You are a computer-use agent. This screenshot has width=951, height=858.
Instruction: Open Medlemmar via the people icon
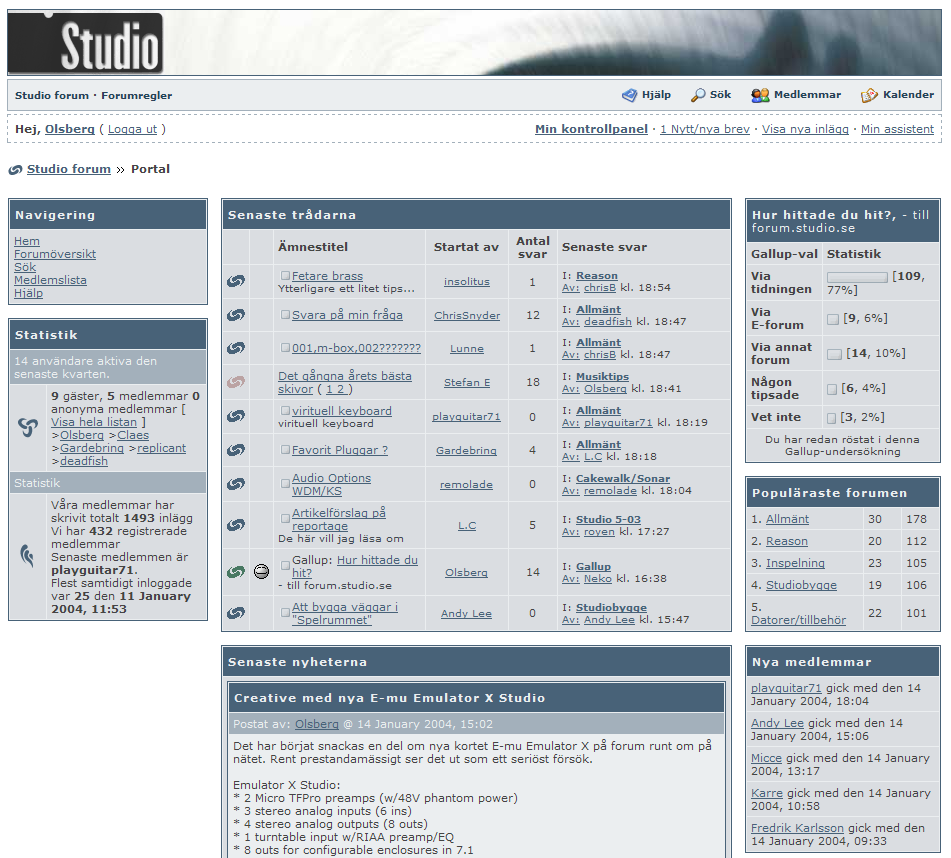760,95
